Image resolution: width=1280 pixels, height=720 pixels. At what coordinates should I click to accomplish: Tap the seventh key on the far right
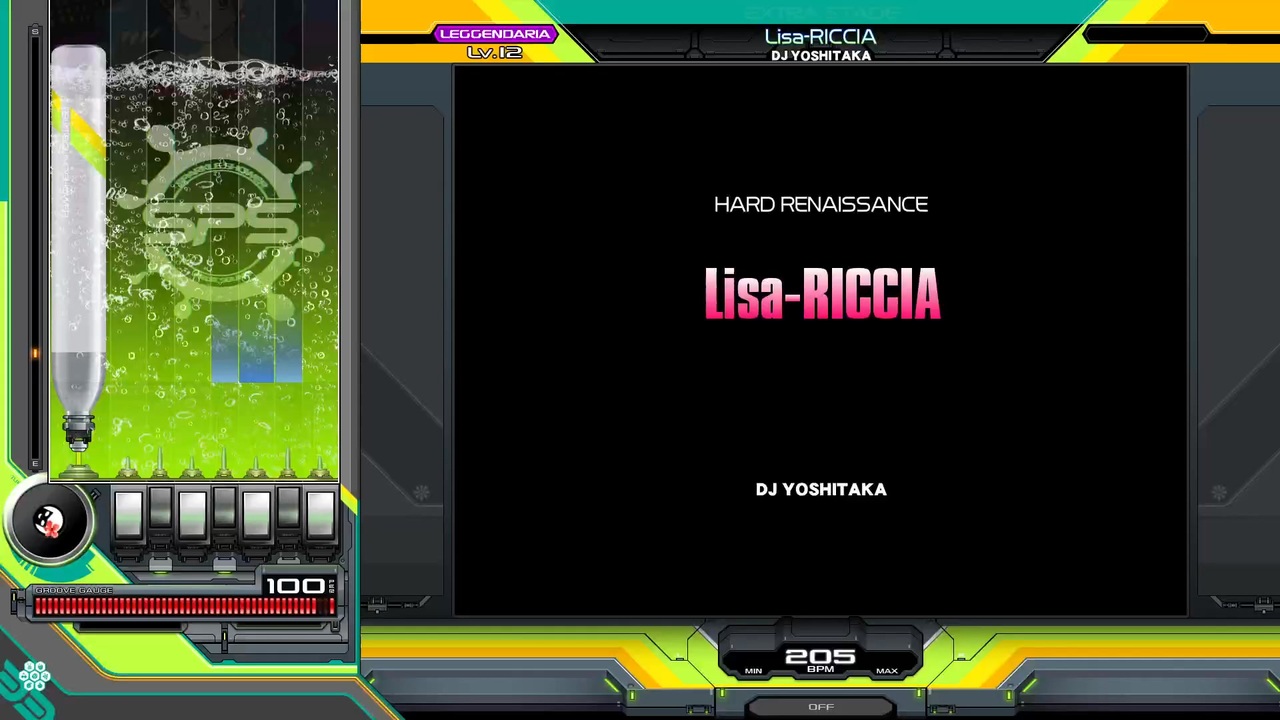click(x=320, y=515)
